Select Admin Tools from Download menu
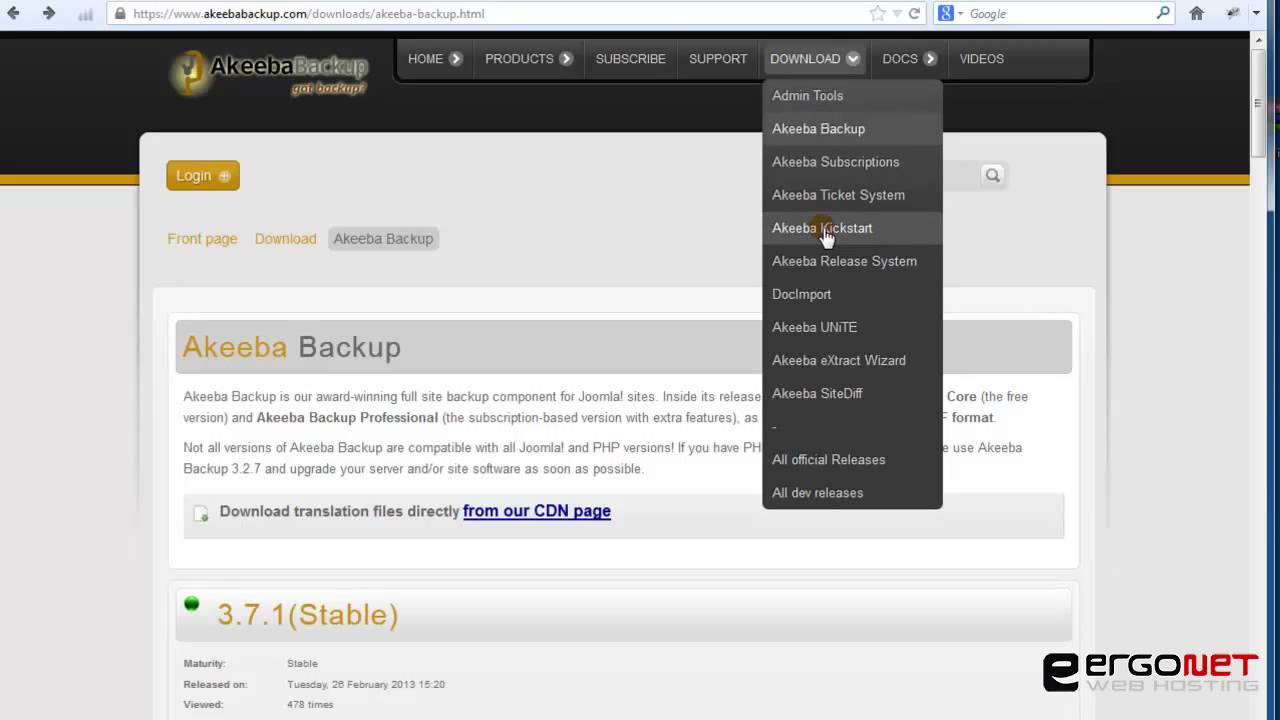This screenshot has height=720, width=1280. coord(852,96)
